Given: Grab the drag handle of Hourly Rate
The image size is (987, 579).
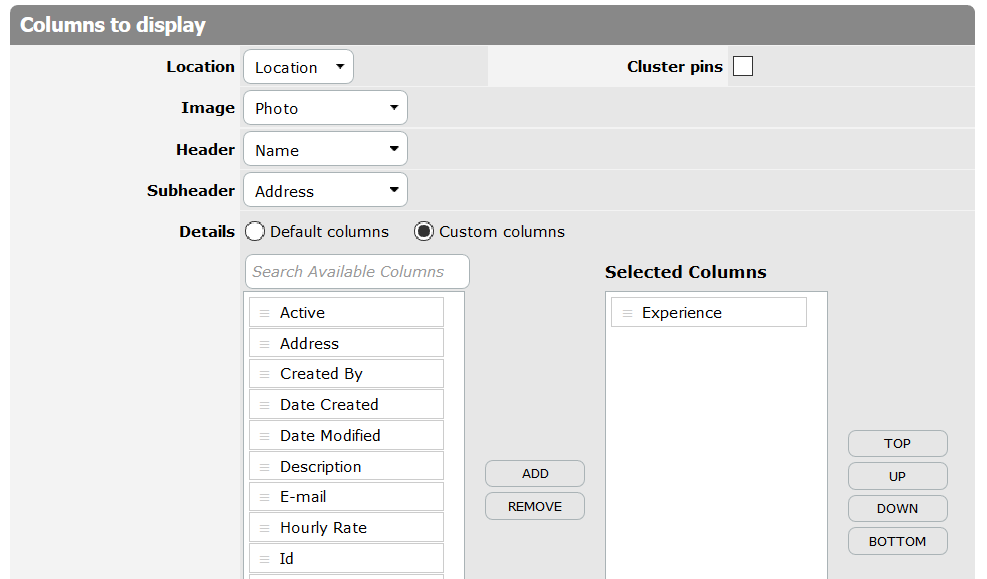Looking at the screenshot, I should 265,528.
